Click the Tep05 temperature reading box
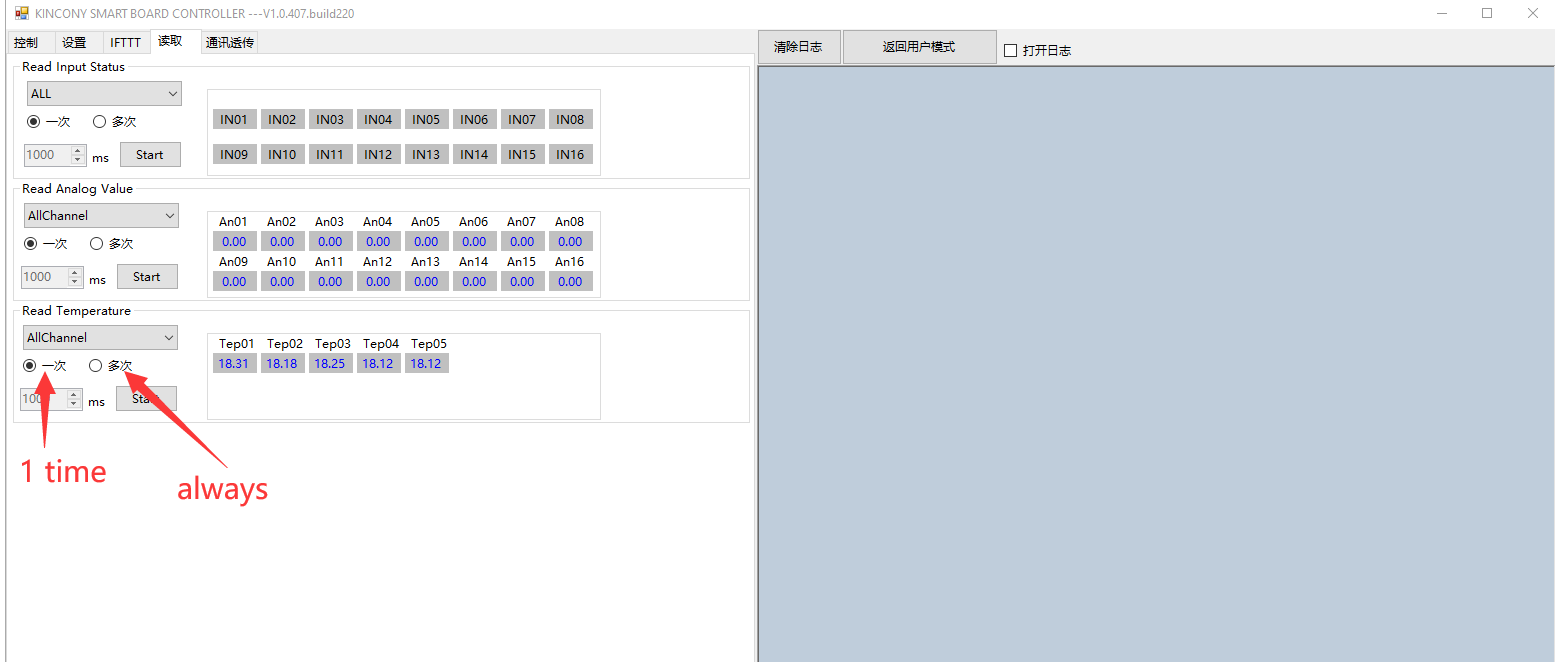This screenshot has height=662, width=1555. pyautogui.click(x=426, y=363)
